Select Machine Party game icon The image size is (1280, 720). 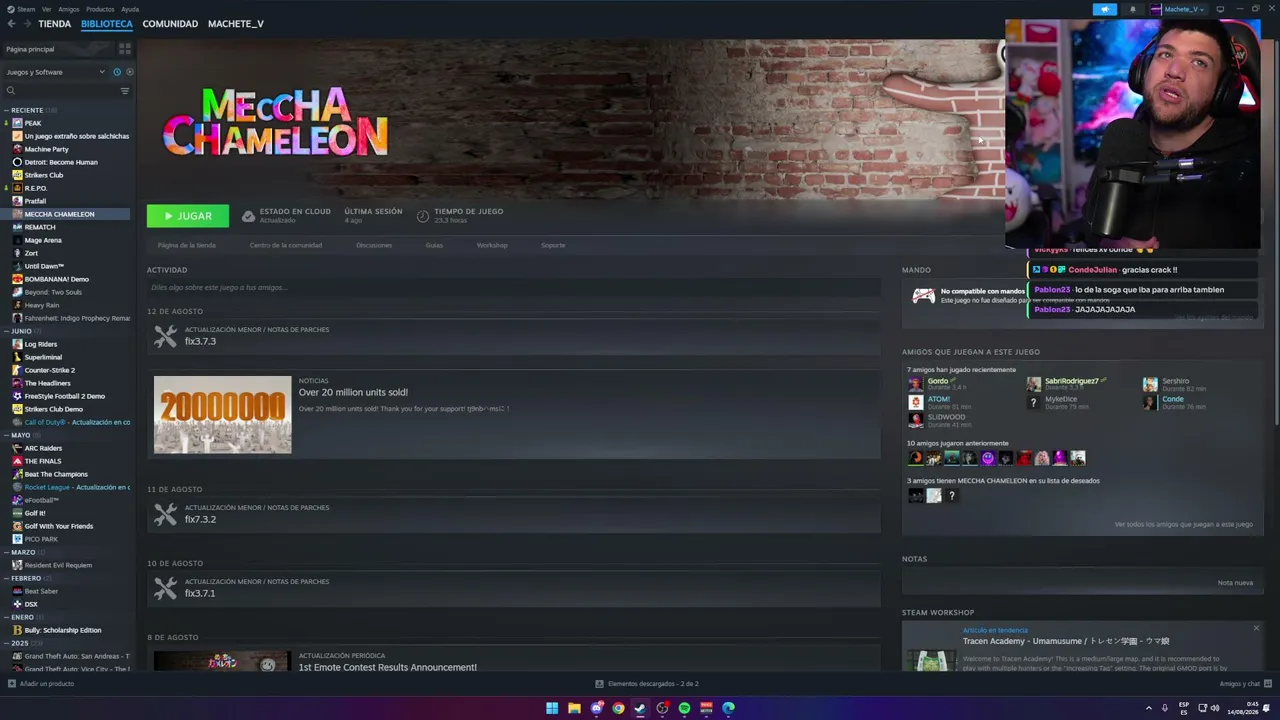point(17,149)
